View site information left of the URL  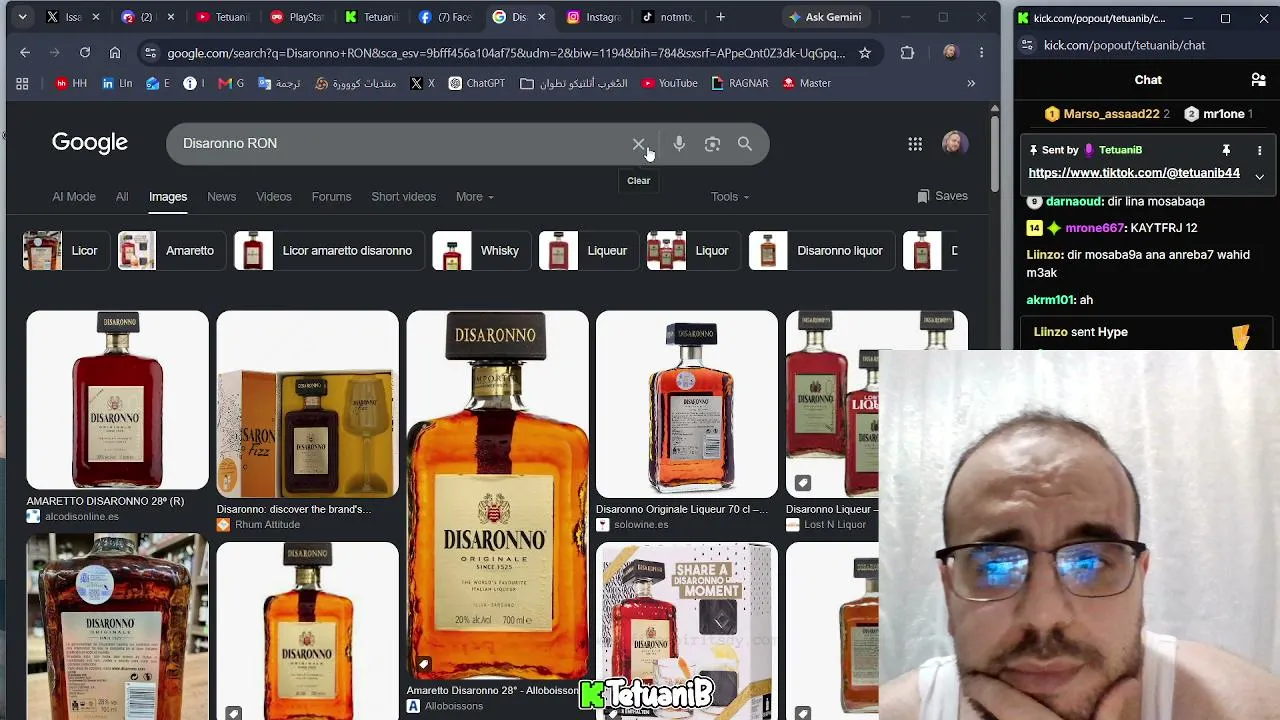(x=150, y=53)
